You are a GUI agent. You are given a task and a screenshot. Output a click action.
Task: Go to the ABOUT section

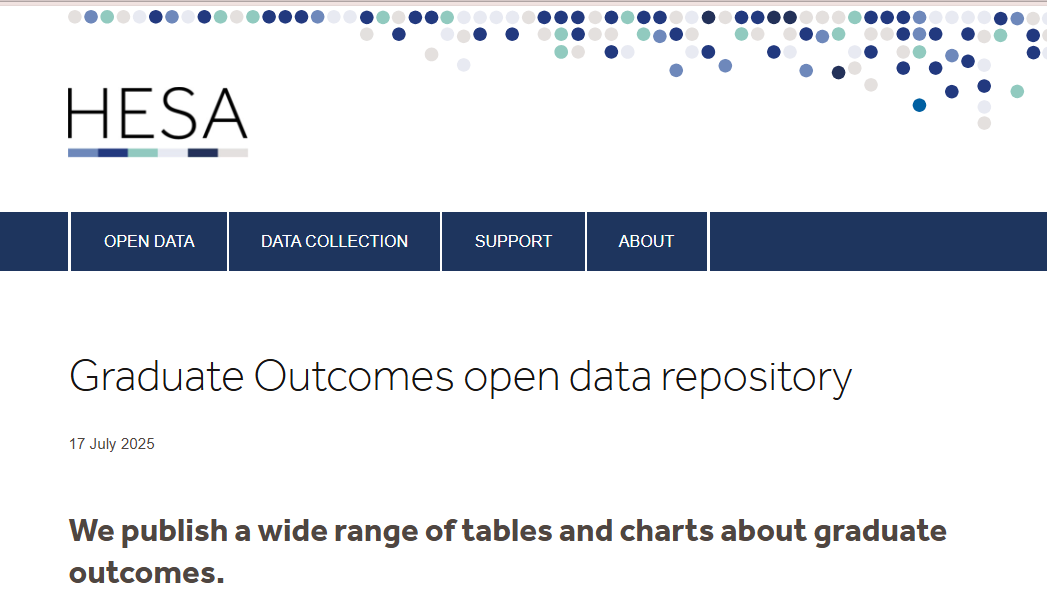646,242
